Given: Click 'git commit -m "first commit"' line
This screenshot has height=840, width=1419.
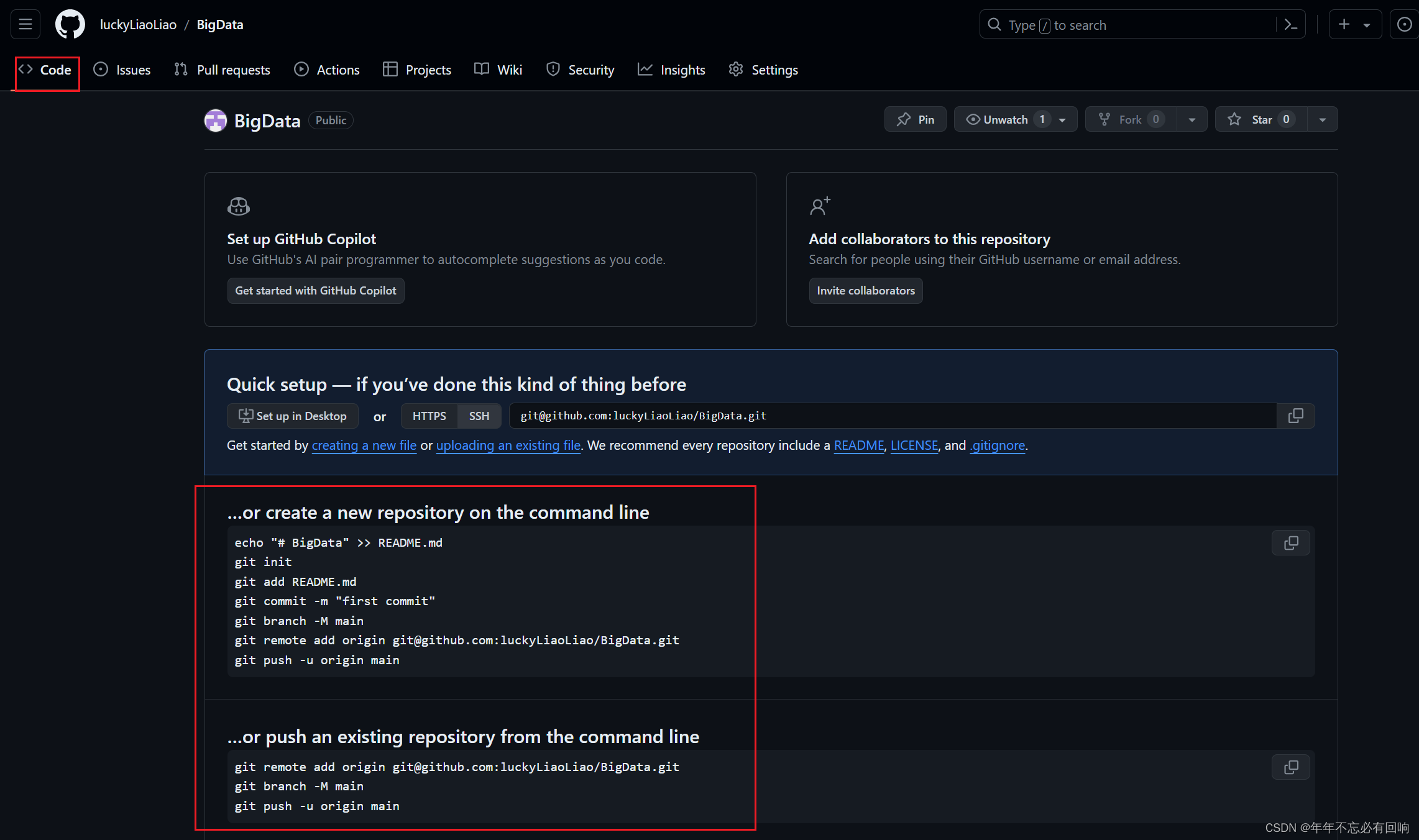Looking at the screenshot, I should 334,601.
